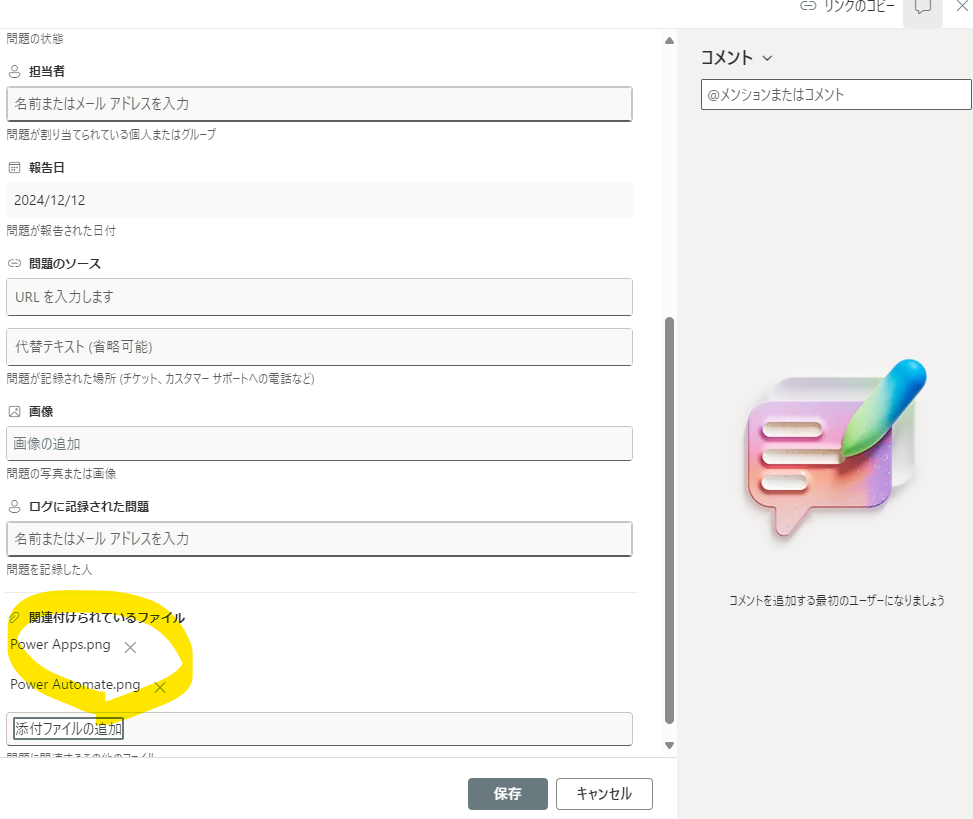The height and width of the screenshot is (819, 973).
Task: Click the 問題の写真または画像 description text
Action: (61, 474)
